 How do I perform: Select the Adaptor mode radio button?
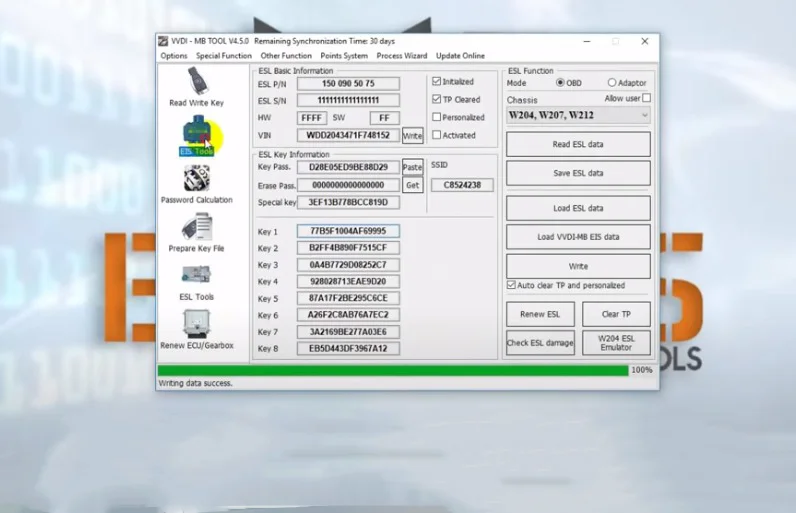[x=612, y=82]
